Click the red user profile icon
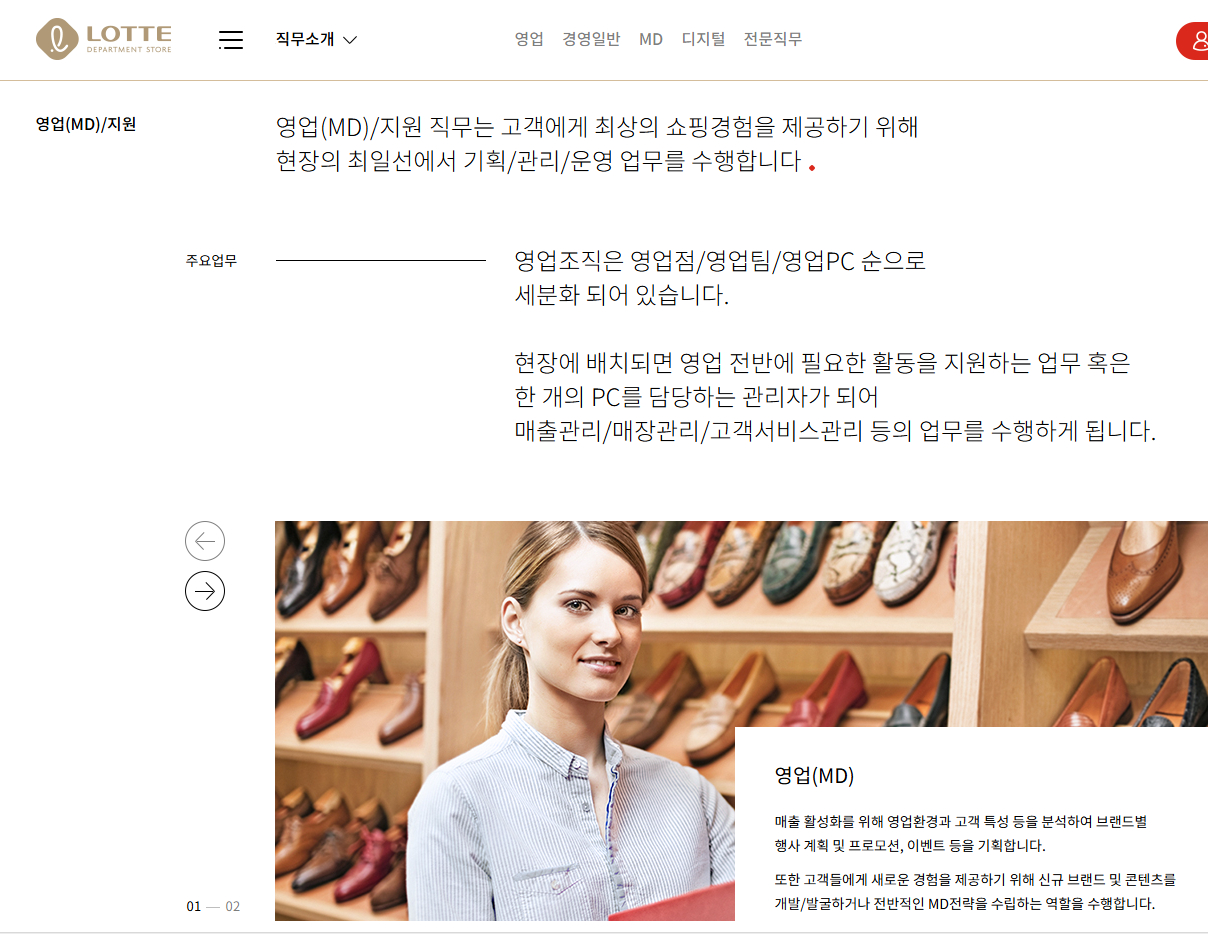The width and height of the screenshot is (1208, 934). (1193, 41)
